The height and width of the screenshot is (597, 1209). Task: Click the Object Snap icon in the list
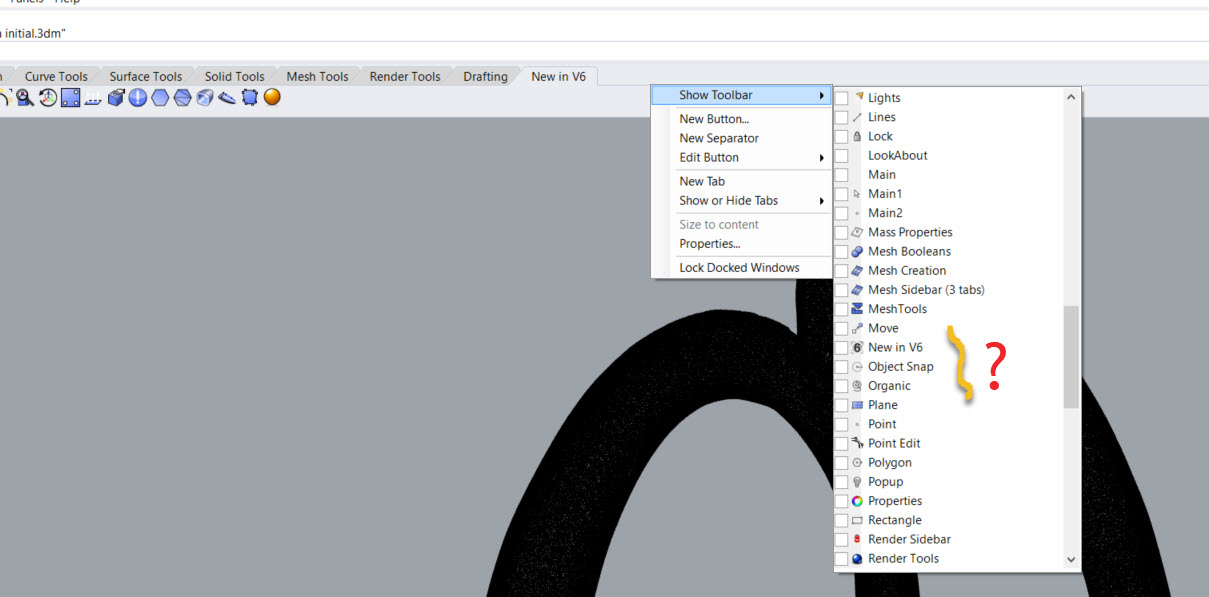click(857, 366)
